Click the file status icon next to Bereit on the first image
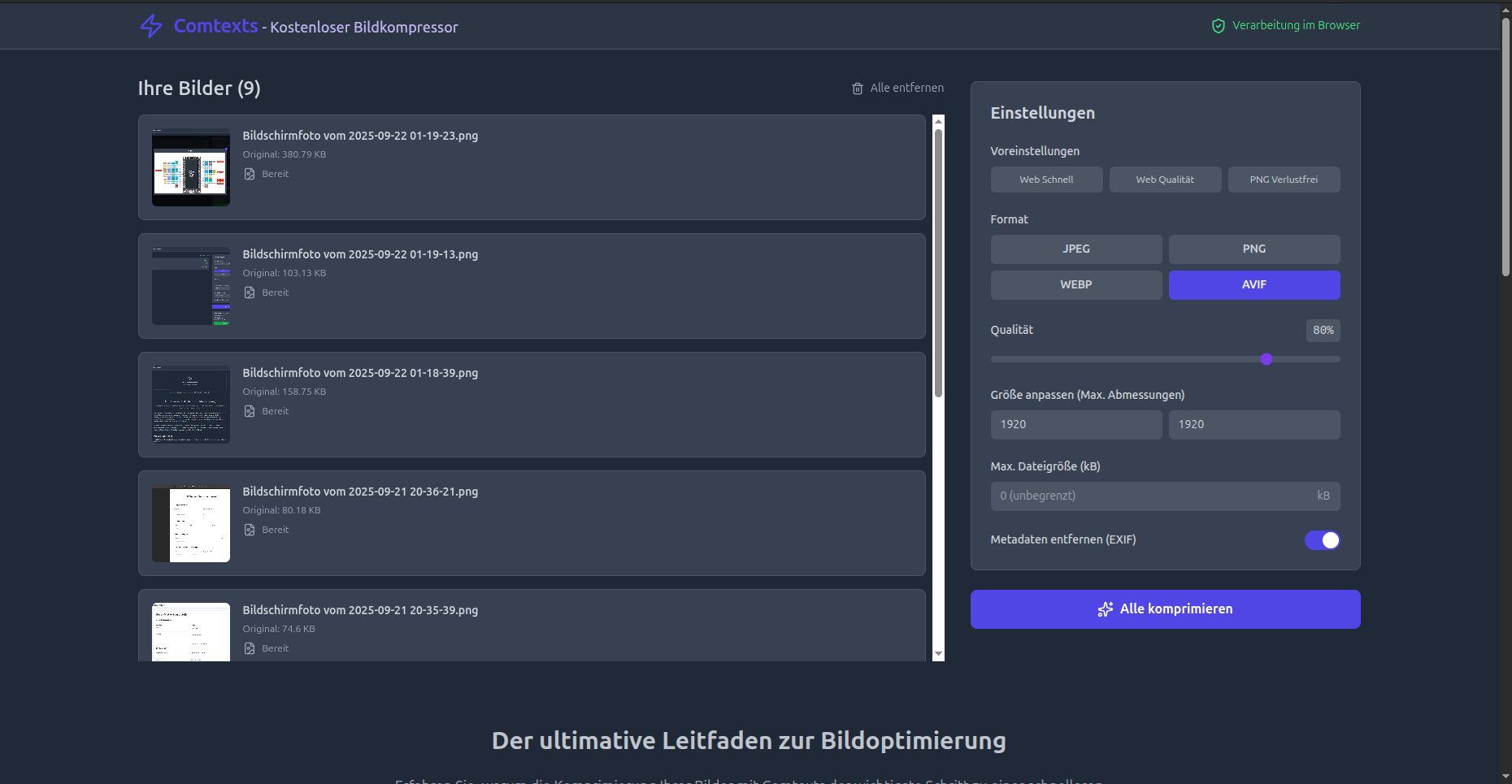This screenshot has height=784, width=1512. pyautogui.click(x=249, y=174)
